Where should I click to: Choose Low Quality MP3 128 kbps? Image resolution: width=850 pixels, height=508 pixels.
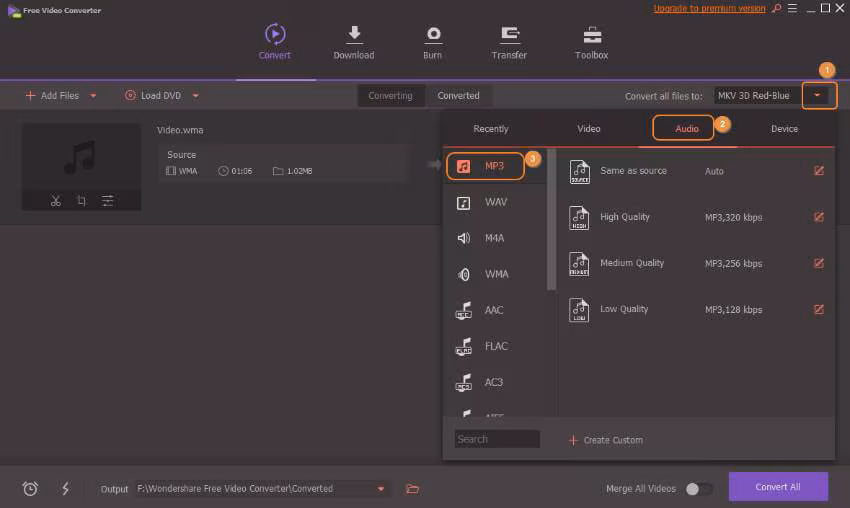tap(696, 310)
